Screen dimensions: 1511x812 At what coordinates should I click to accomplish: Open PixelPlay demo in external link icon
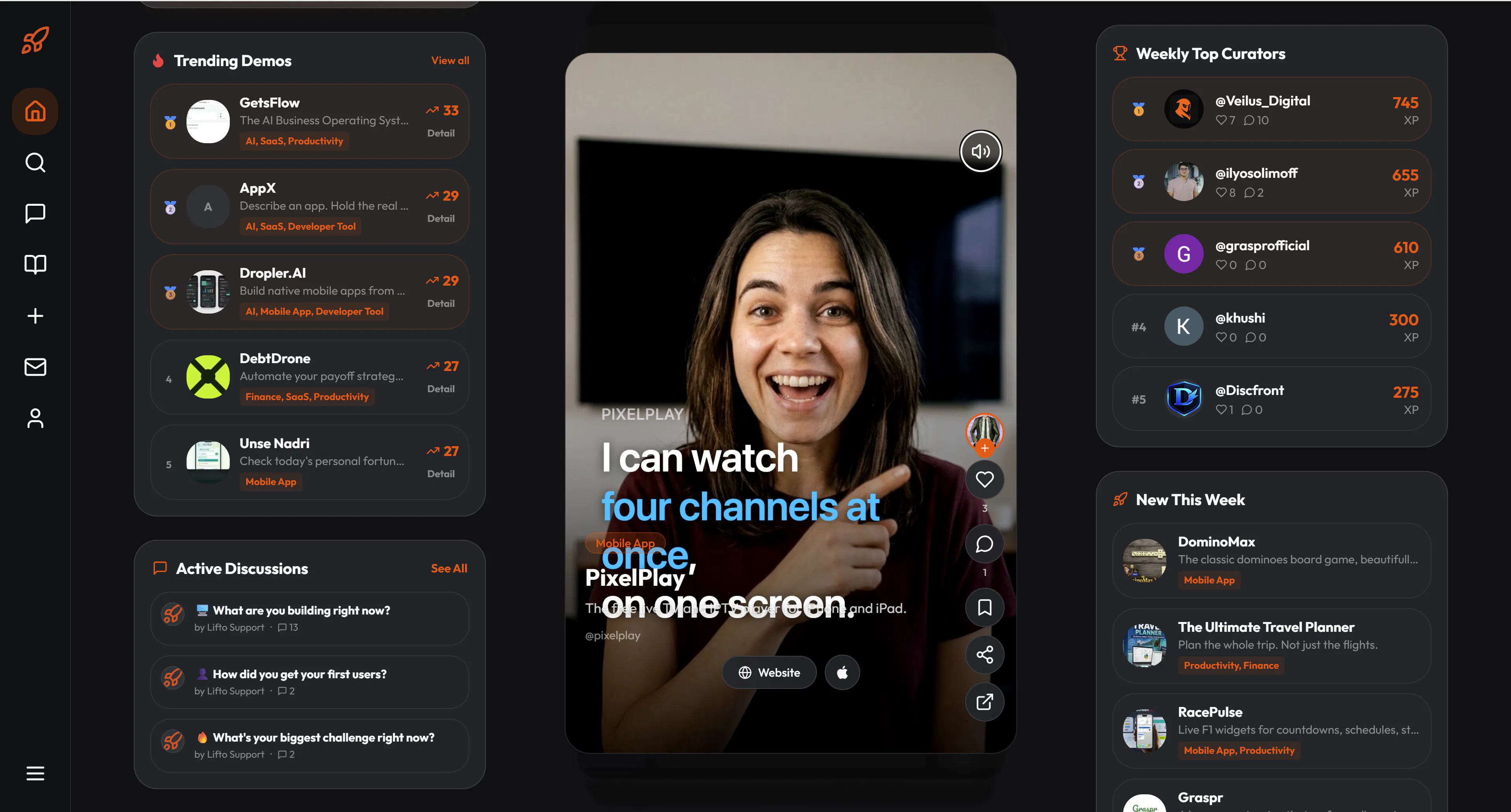pos(985,702)
